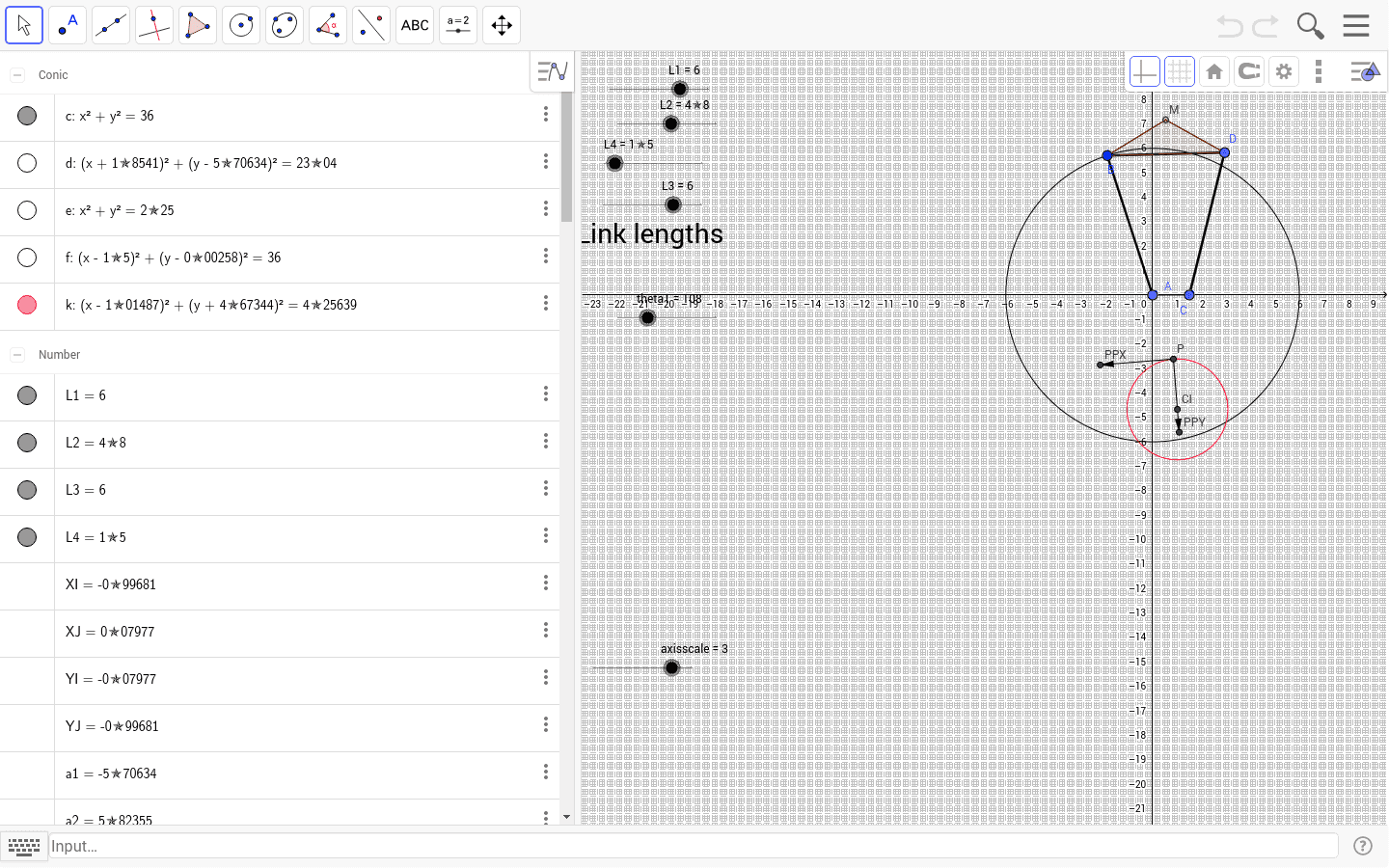Choose the Line tool
Screen dimensions: 1389x868
(111, 25)
